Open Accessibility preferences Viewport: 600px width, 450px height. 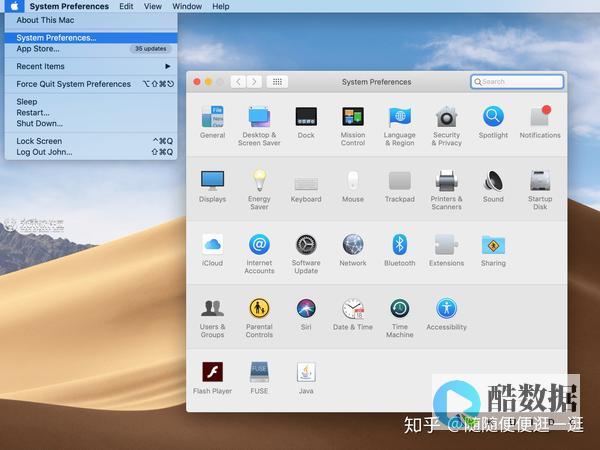[447, 314]
